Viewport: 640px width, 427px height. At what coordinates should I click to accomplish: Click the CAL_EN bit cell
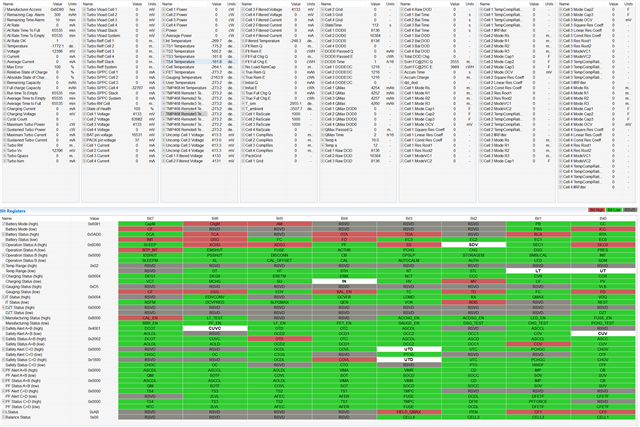click(x=150, y=318)
